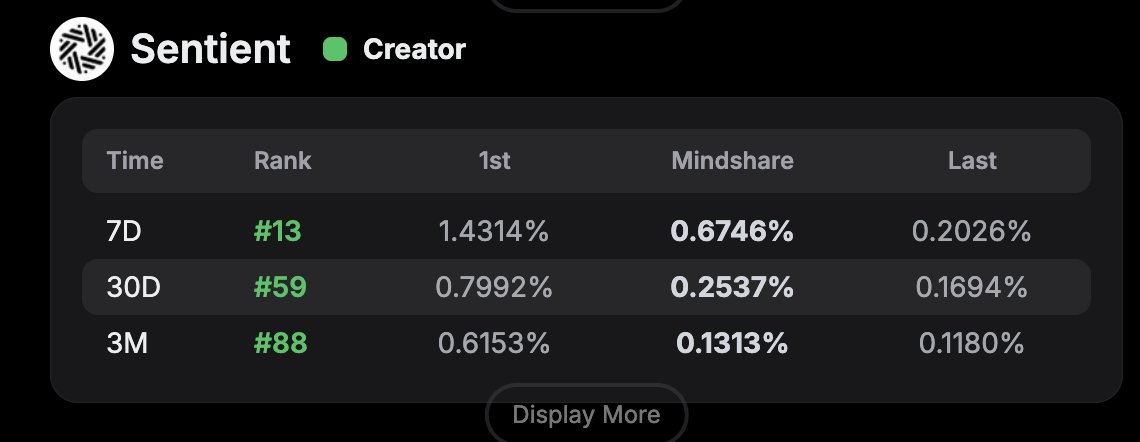This screenshot has width=1140, height=442.
Task: Click the 0.1180% last value
Action: pos(972,344)
